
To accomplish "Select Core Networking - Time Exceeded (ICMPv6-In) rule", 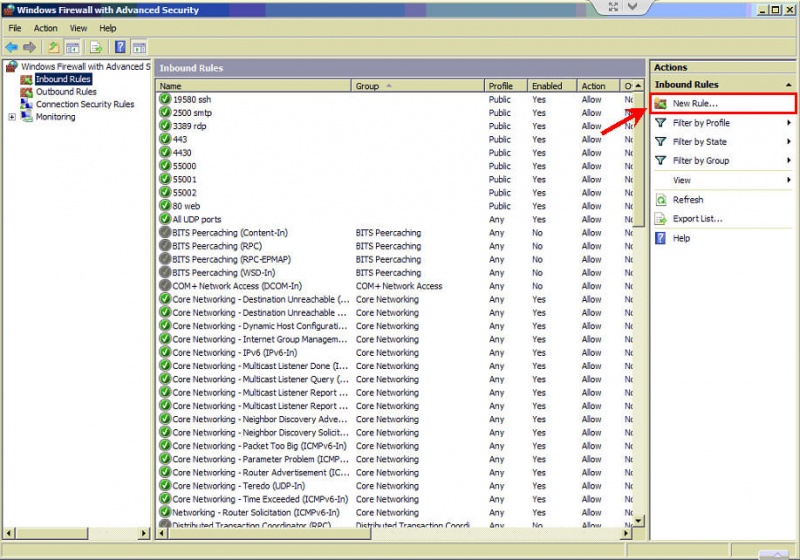I will pyautogui.click(x=394, y=499).
